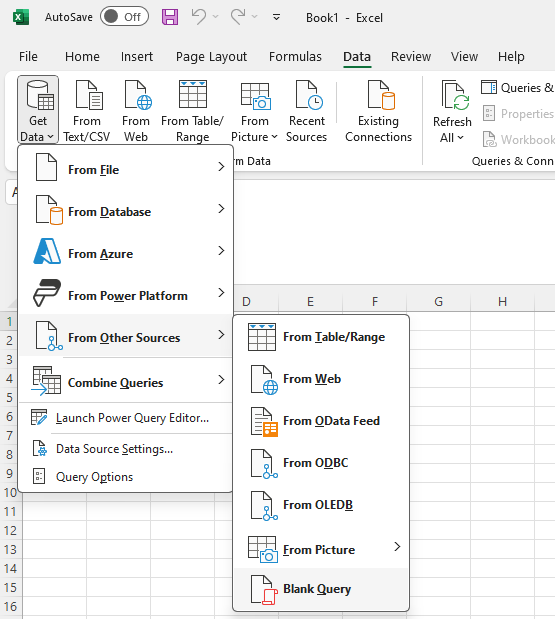
Task: Select column F header
Action: 375,302
